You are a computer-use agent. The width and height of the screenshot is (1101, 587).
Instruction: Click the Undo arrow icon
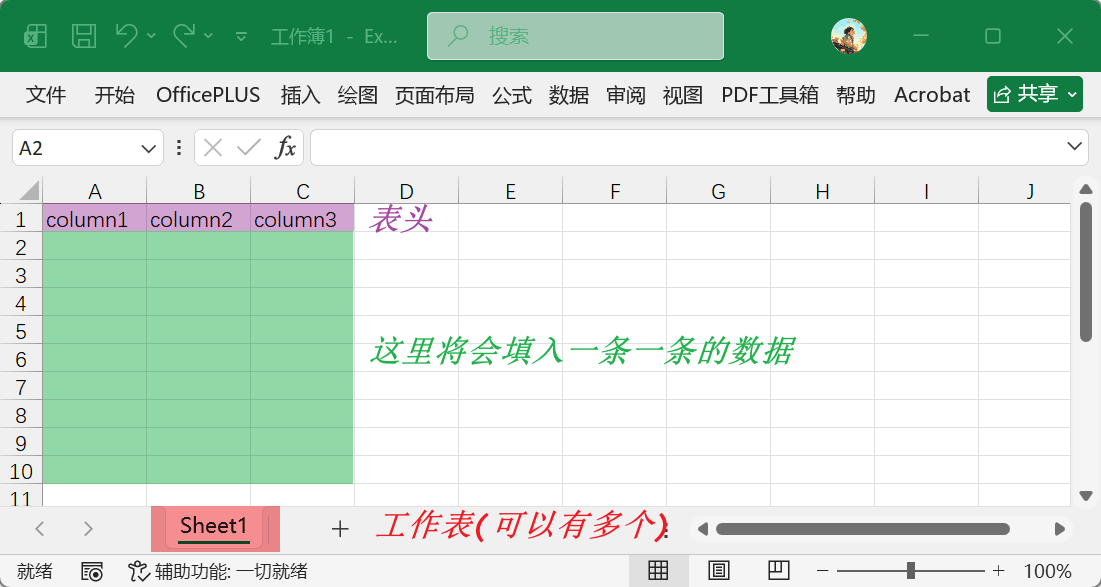pos(126,36)
